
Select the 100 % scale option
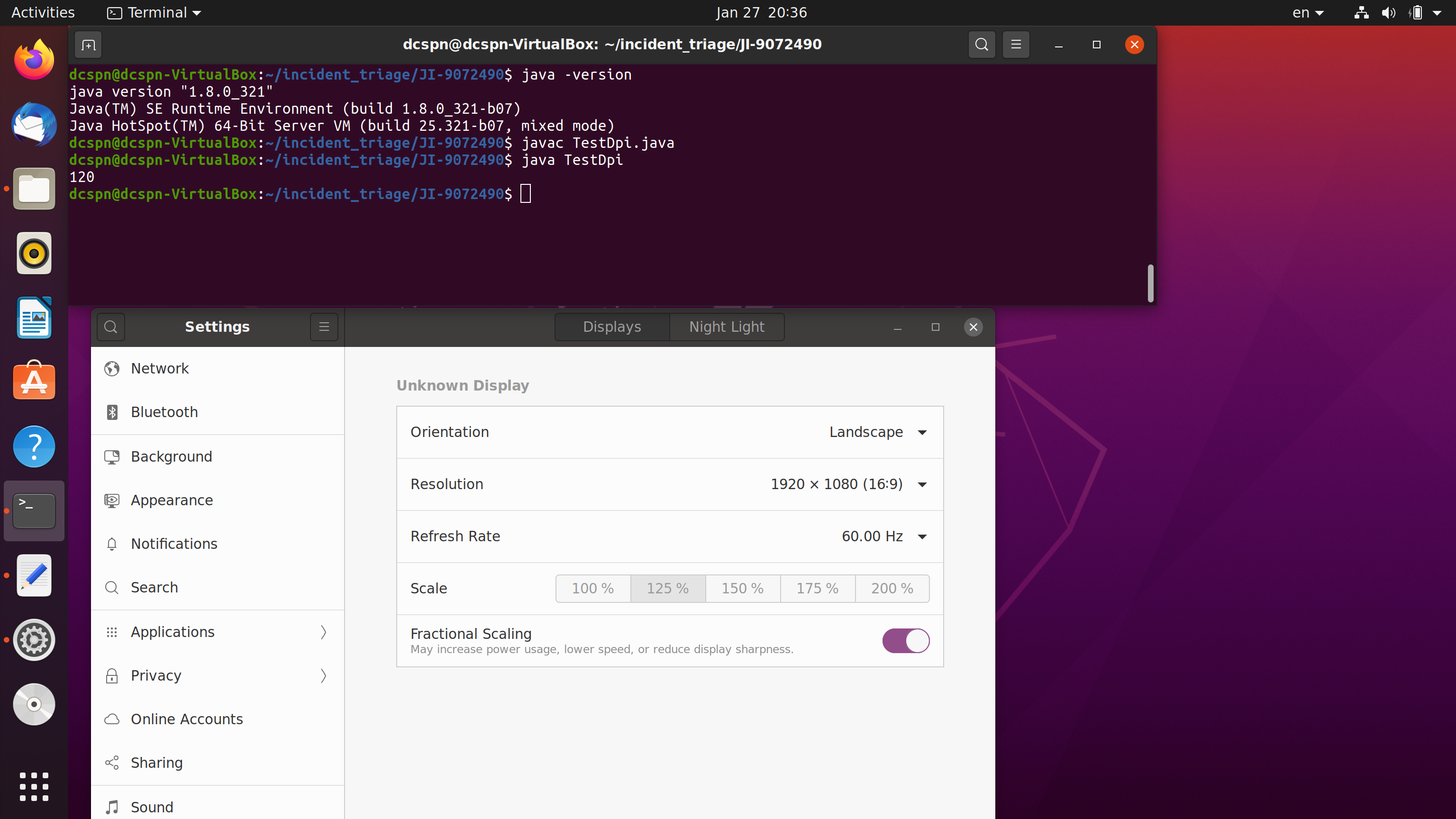pos(592,588)
